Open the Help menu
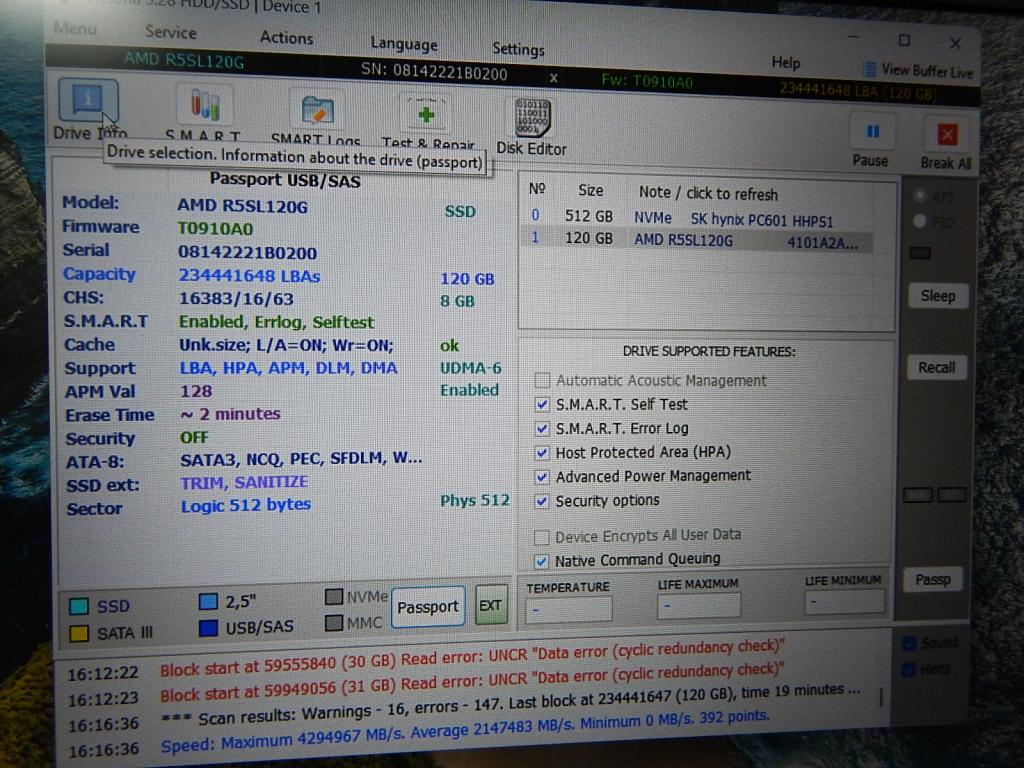The image size is (1024, 768). (x=786, y=62)
